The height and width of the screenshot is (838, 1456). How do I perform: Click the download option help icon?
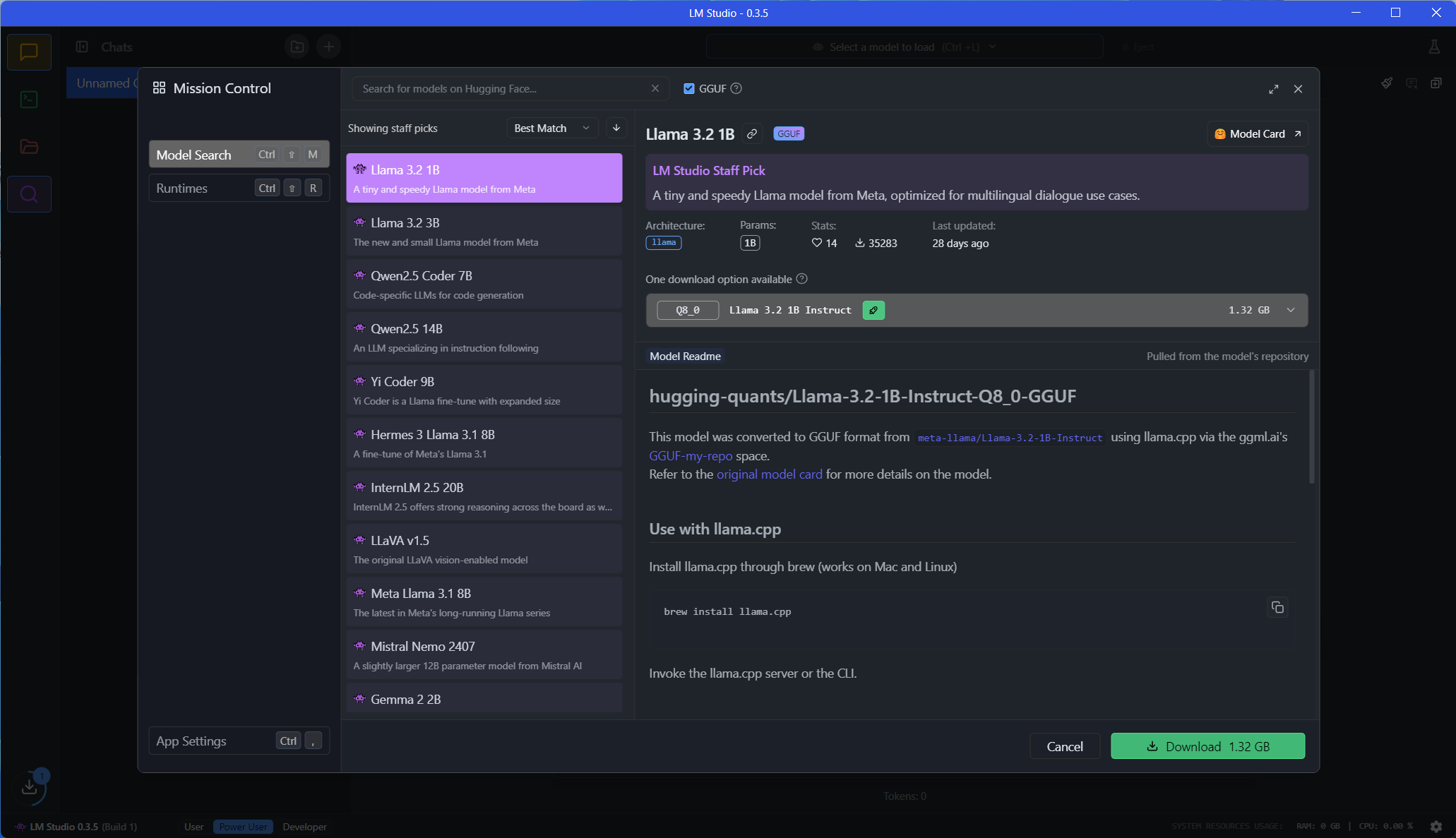[801, 279]
